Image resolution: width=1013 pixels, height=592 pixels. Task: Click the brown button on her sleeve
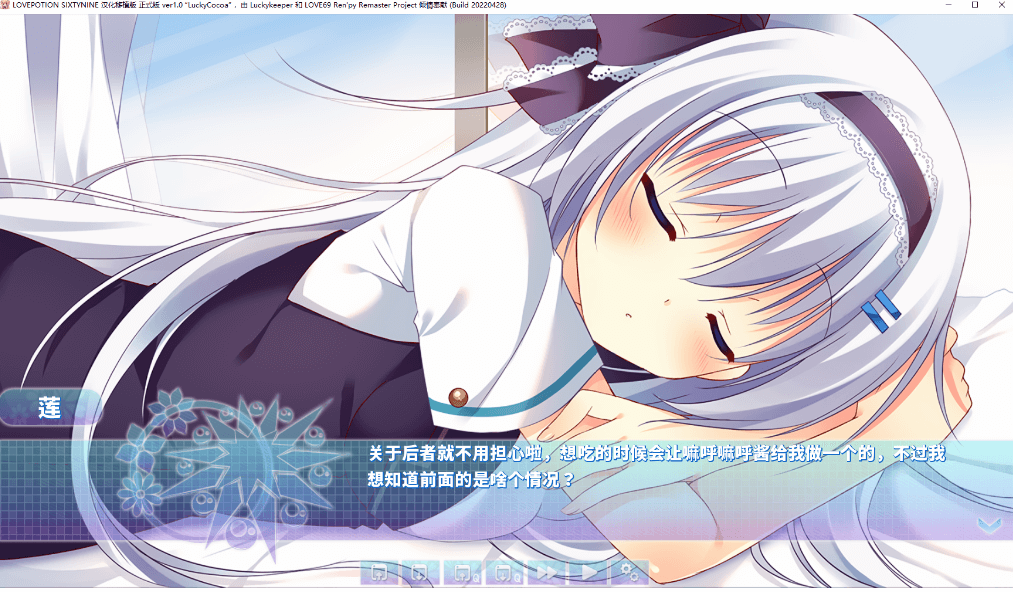(x=458, y=396)
